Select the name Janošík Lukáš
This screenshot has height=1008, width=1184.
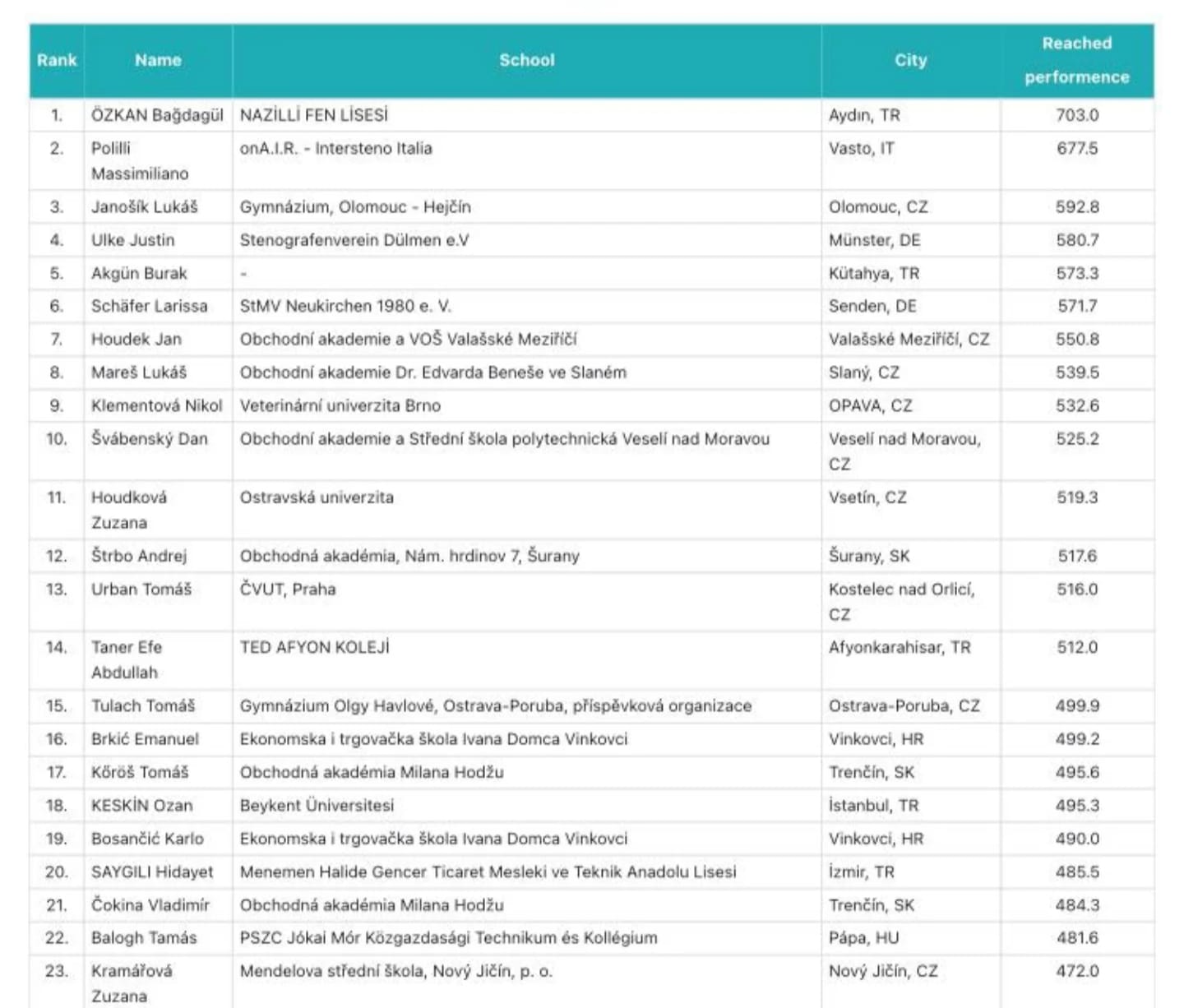(145, 207)
